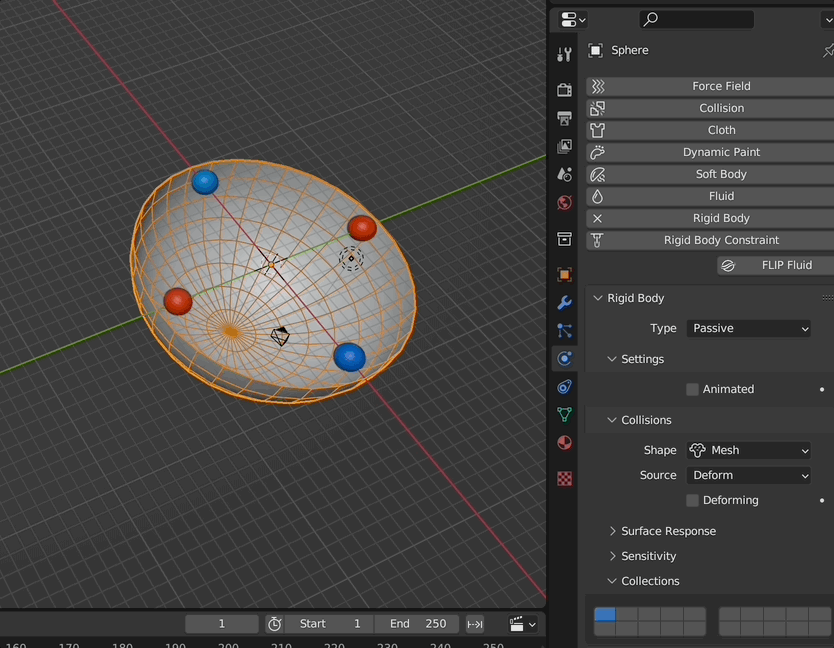Open the Object Constraints properties tab
This screenshot has height=648, width=834.
point(564,387)
